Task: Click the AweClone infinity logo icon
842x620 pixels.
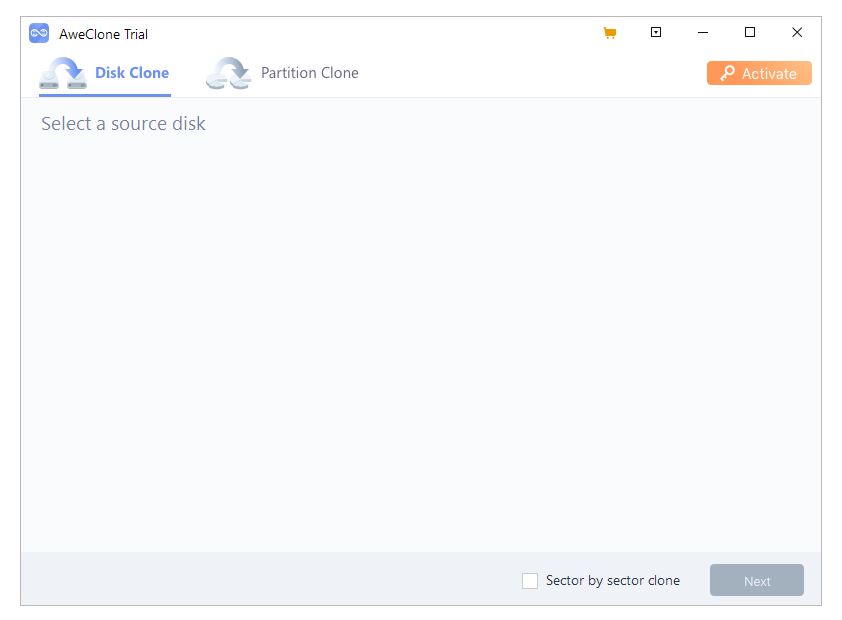Action: pos(37,32)
